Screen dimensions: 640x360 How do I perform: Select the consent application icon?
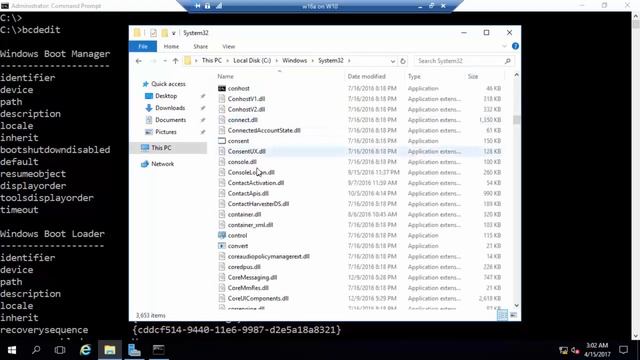(222, 141)
